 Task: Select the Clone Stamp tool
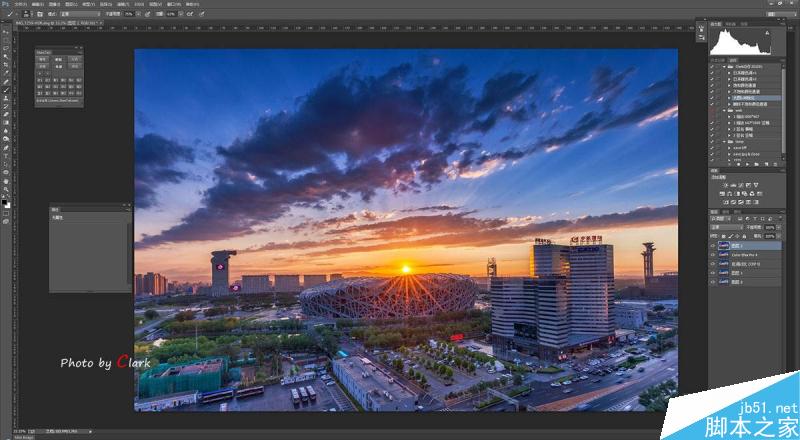coord(6,98)
